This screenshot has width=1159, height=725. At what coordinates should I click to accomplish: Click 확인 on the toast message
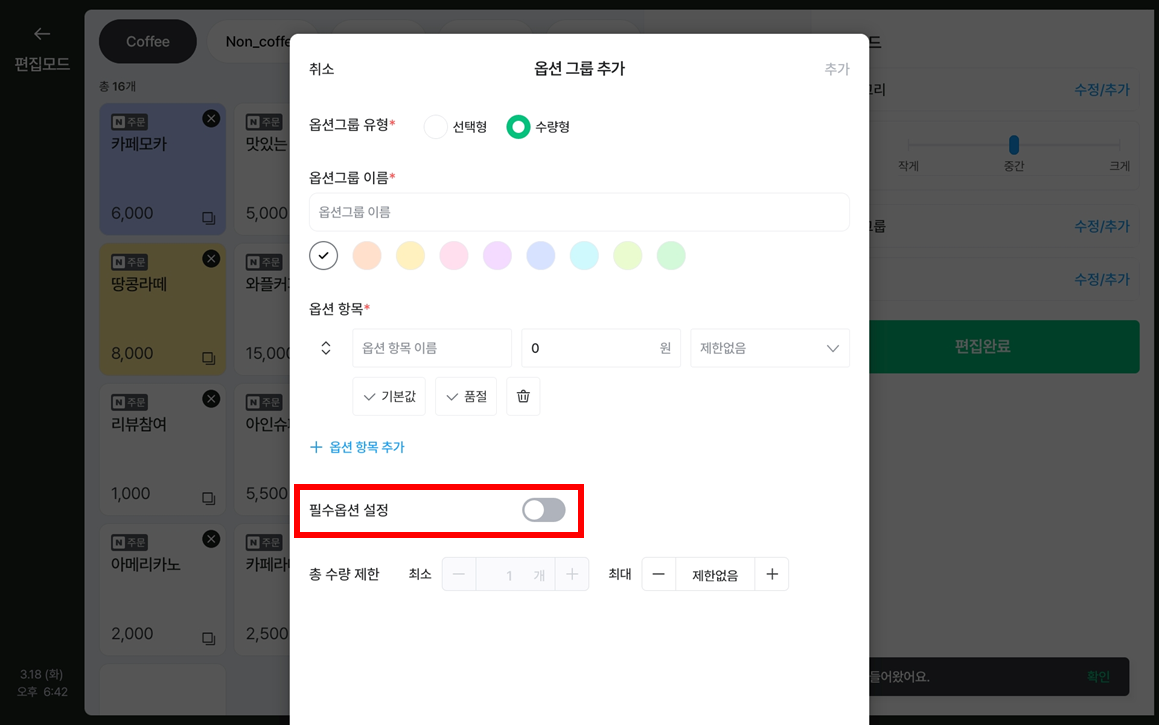pyautogui.click(x=1098, y=676)
